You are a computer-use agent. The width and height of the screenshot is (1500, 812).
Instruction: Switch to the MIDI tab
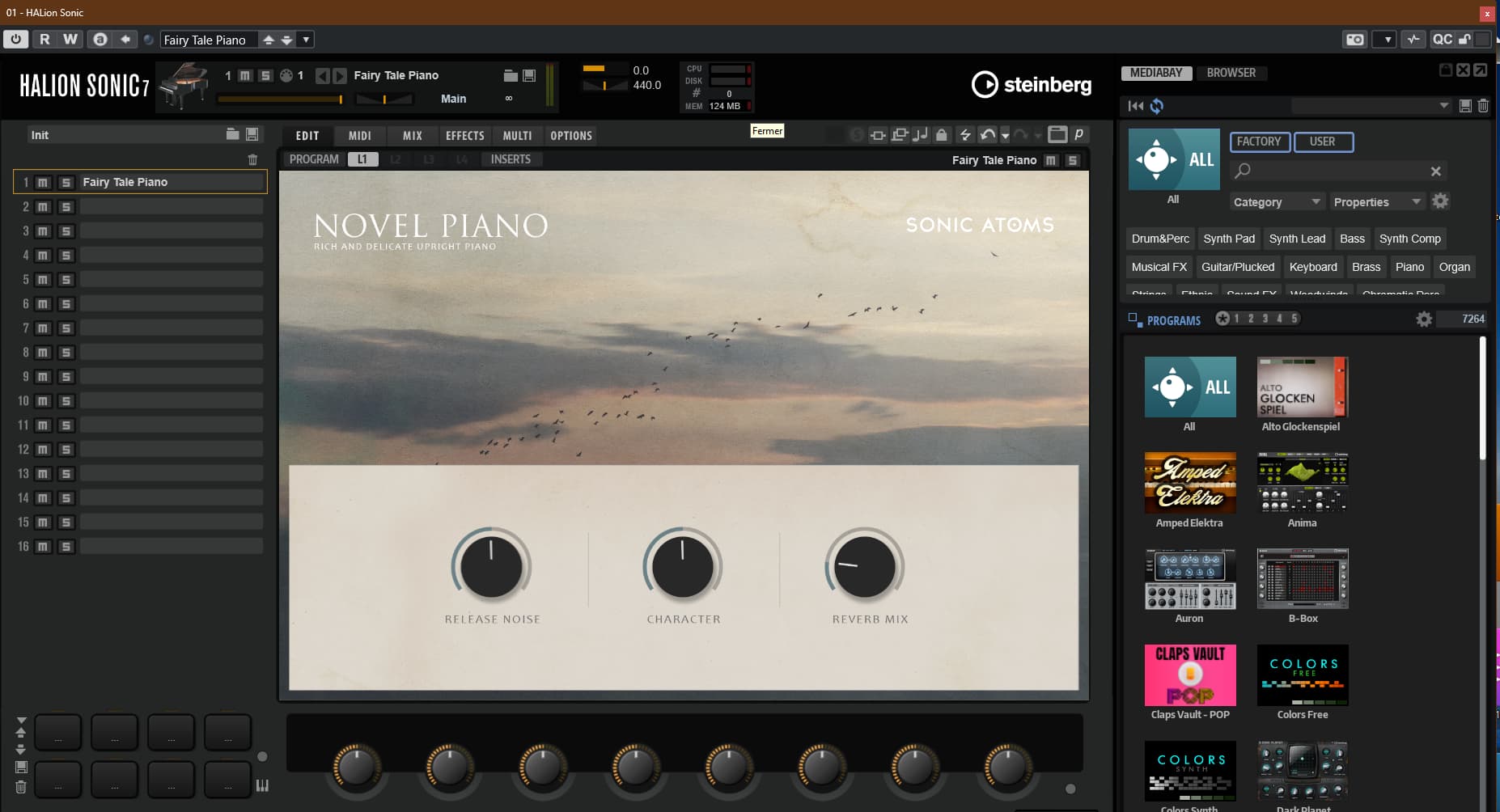pyautogui.click(x=360, y=136)
